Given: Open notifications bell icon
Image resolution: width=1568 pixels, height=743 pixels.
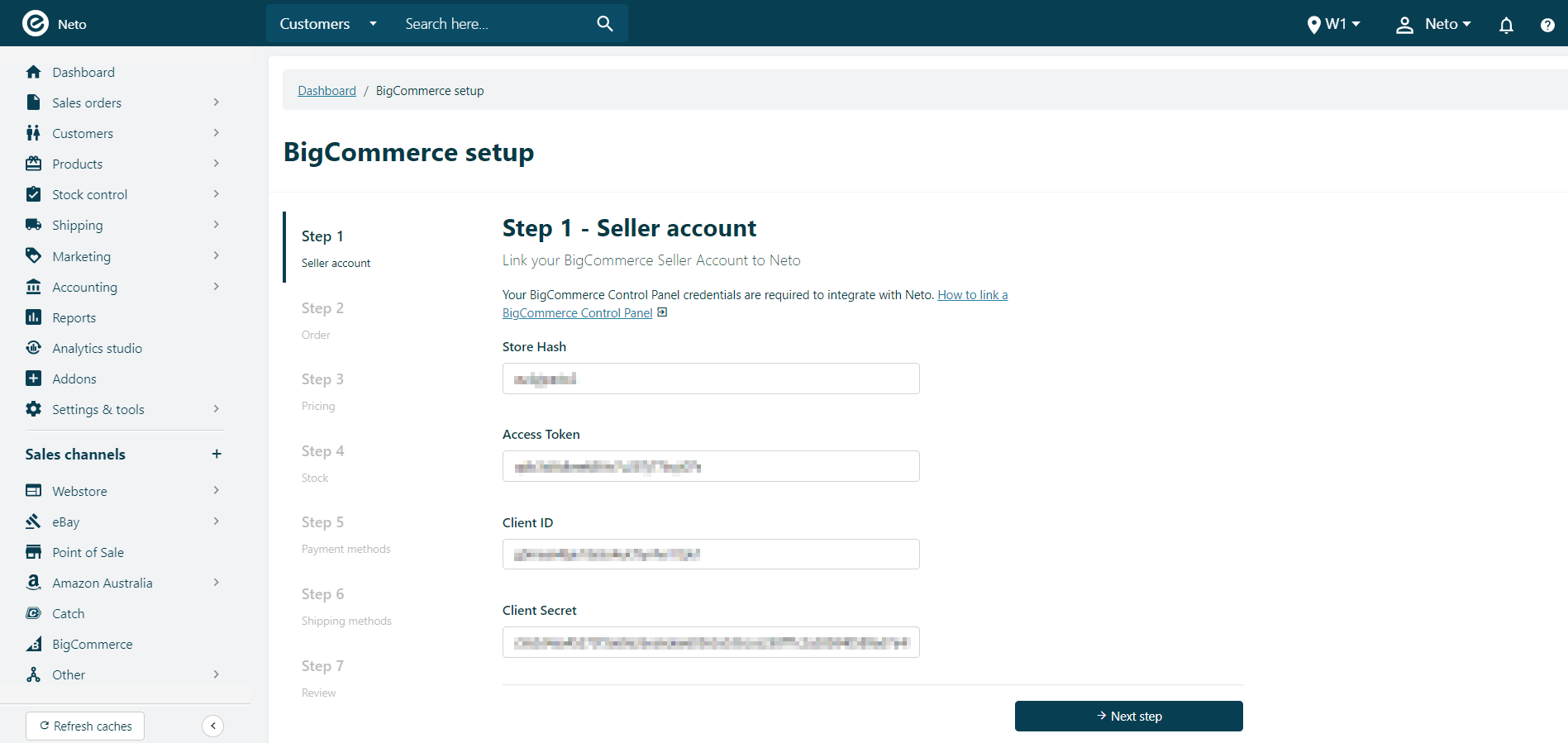Looking at the screenshot, I should pyautogui.click(x=1506, y=25).
